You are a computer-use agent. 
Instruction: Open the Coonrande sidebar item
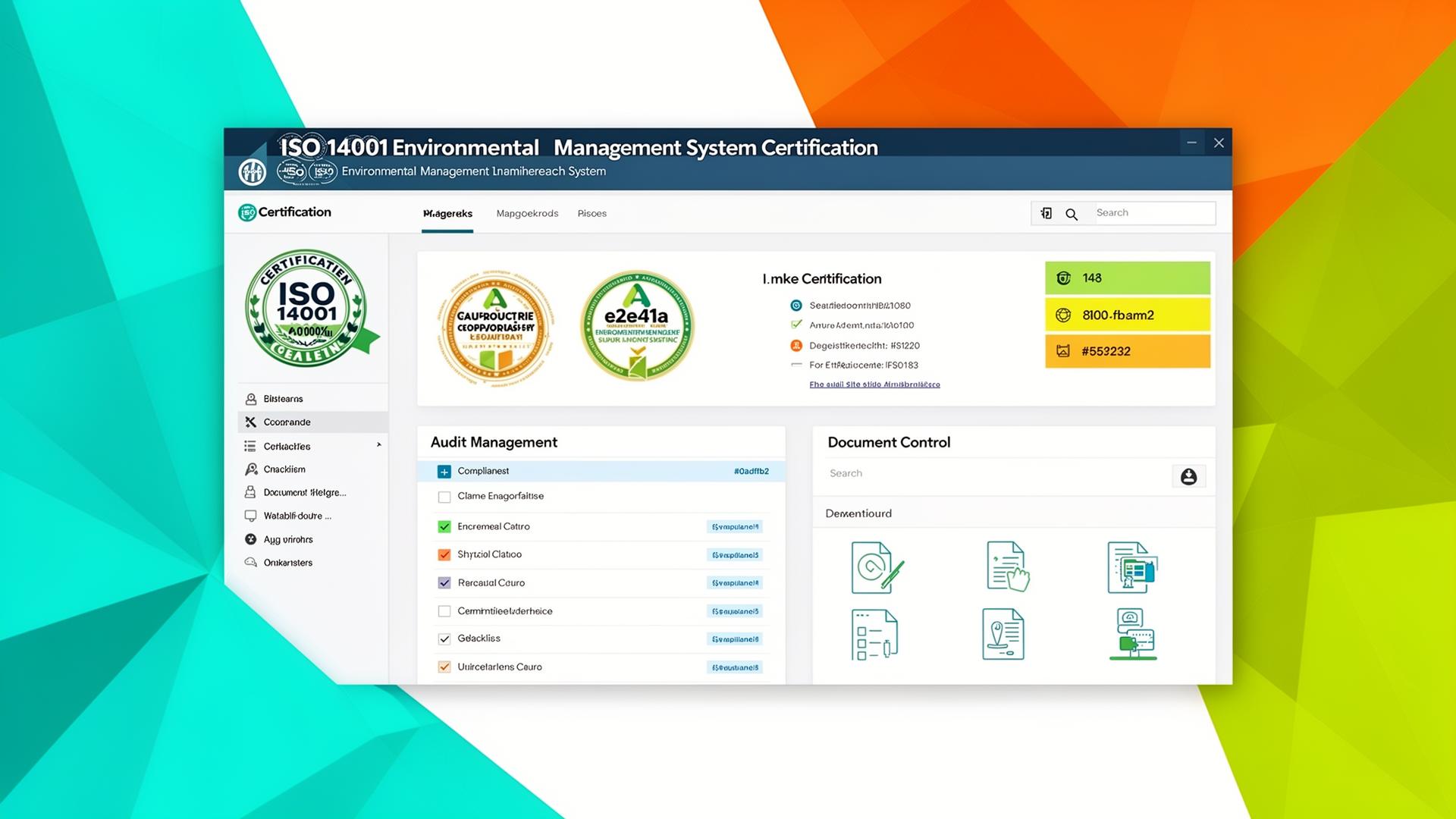(x=287, y=422)
